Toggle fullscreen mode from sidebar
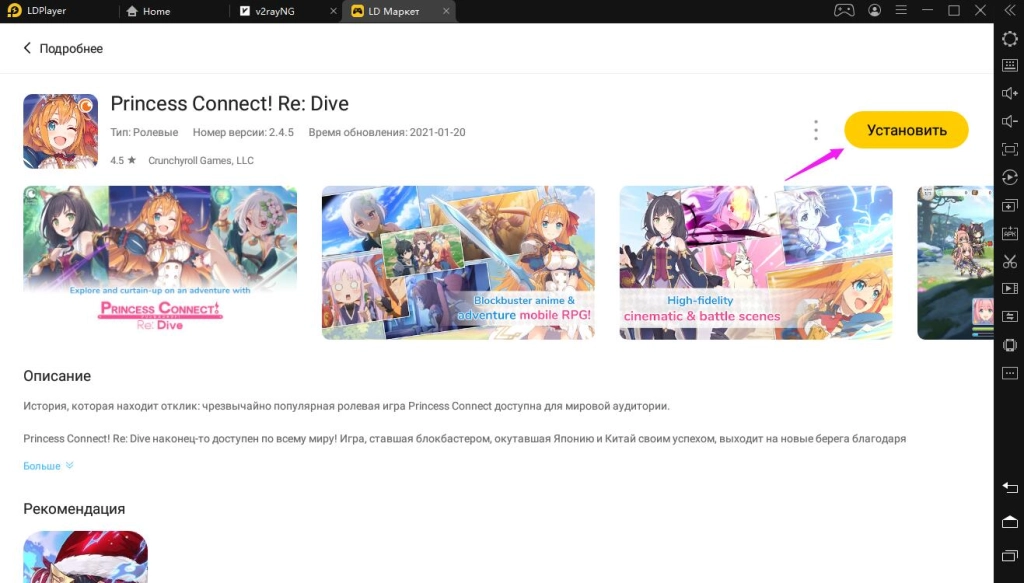 tap(1008, 150)
